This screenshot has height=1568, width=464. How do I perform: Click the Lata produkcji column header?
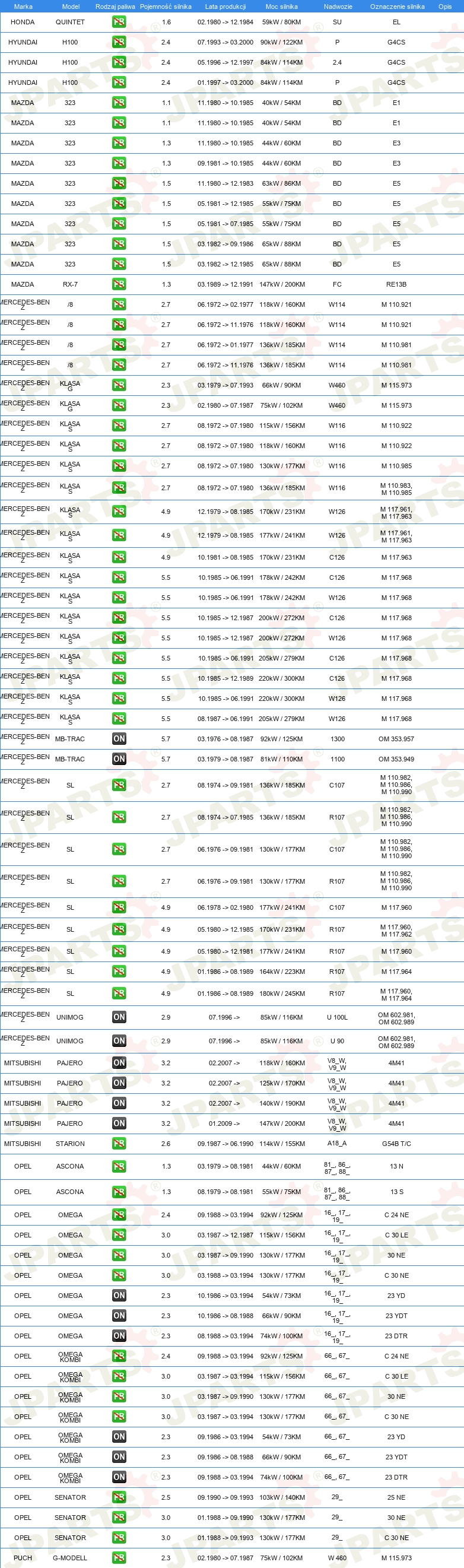pyautogui.click(x=225, y=7)
